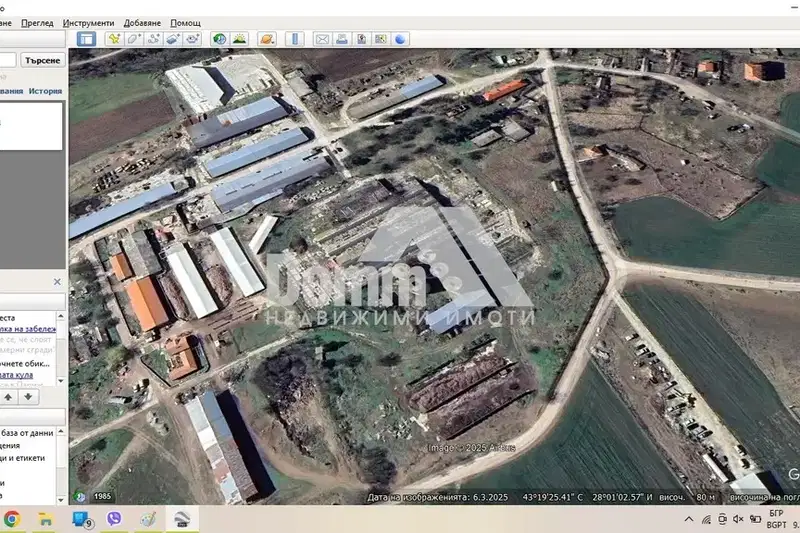Add a placemark with the pushpin tool
Image resolution: width=800 pixels, height=533 pixels.
114,39
